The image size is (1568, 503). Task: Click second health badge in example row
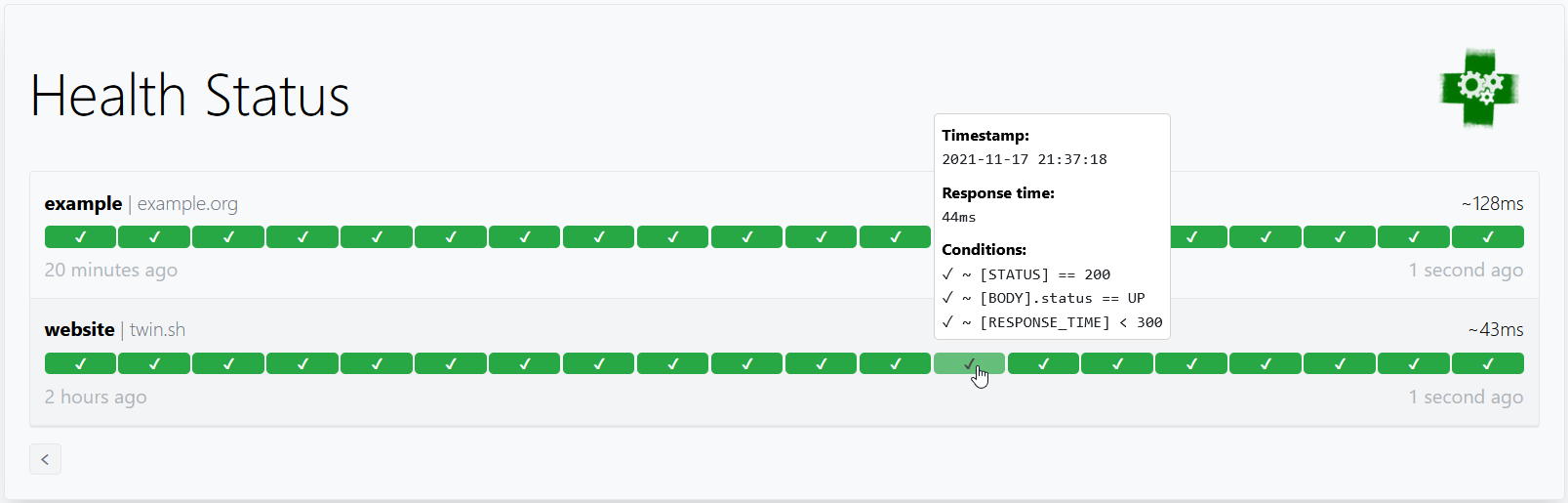[154, 237]
